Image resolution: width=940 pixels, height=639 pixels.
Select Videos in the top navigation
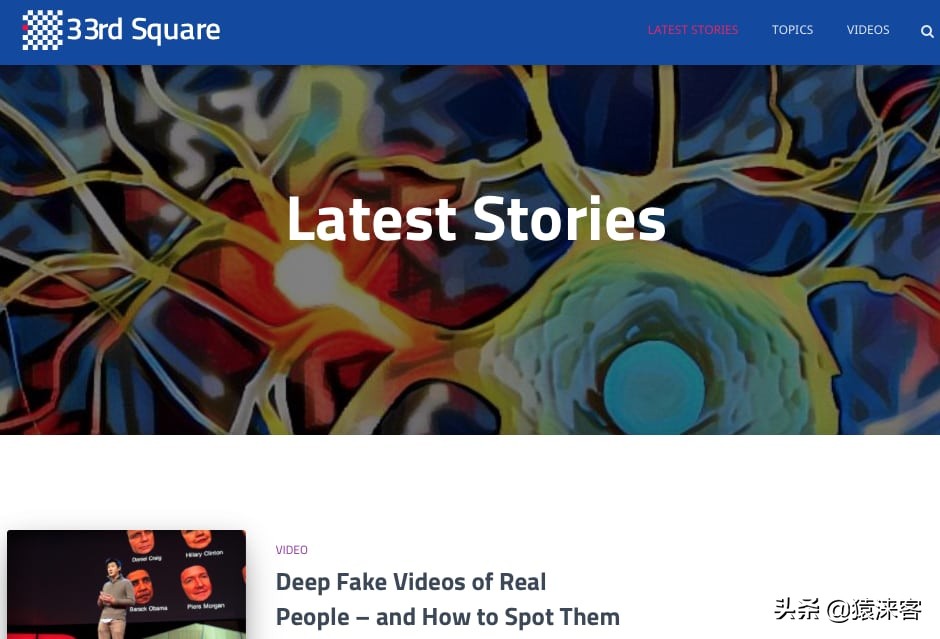pos(867,30)
